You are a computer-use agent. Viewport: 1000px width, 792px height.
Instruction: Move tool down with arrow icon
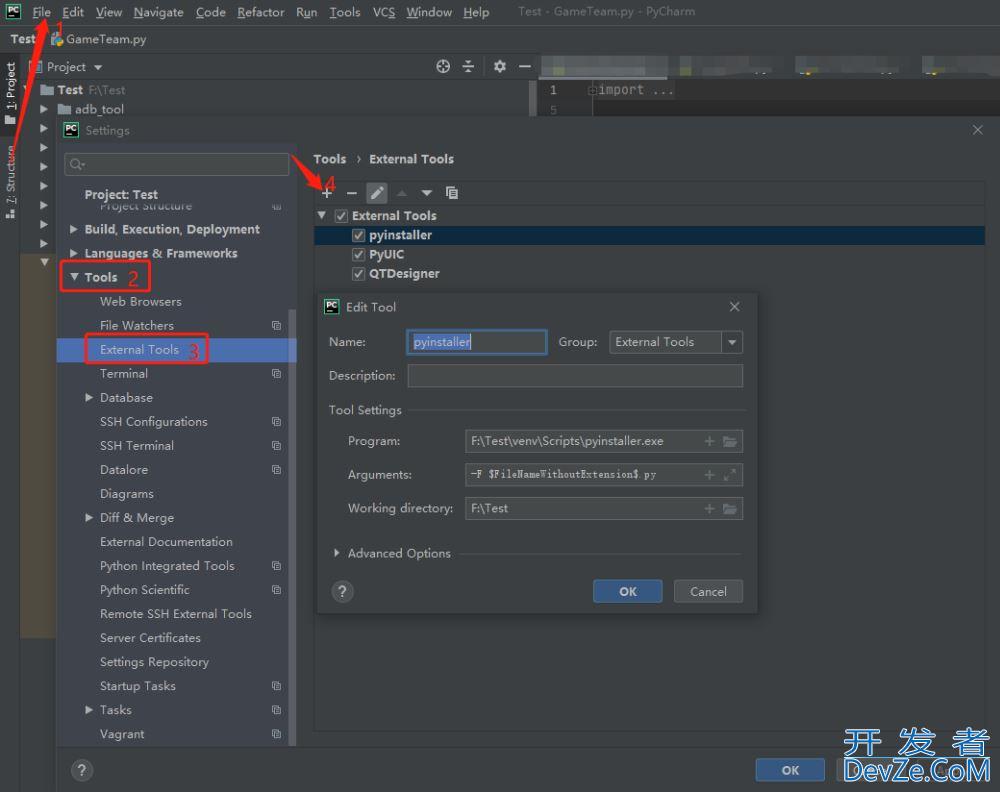(427, 193)
